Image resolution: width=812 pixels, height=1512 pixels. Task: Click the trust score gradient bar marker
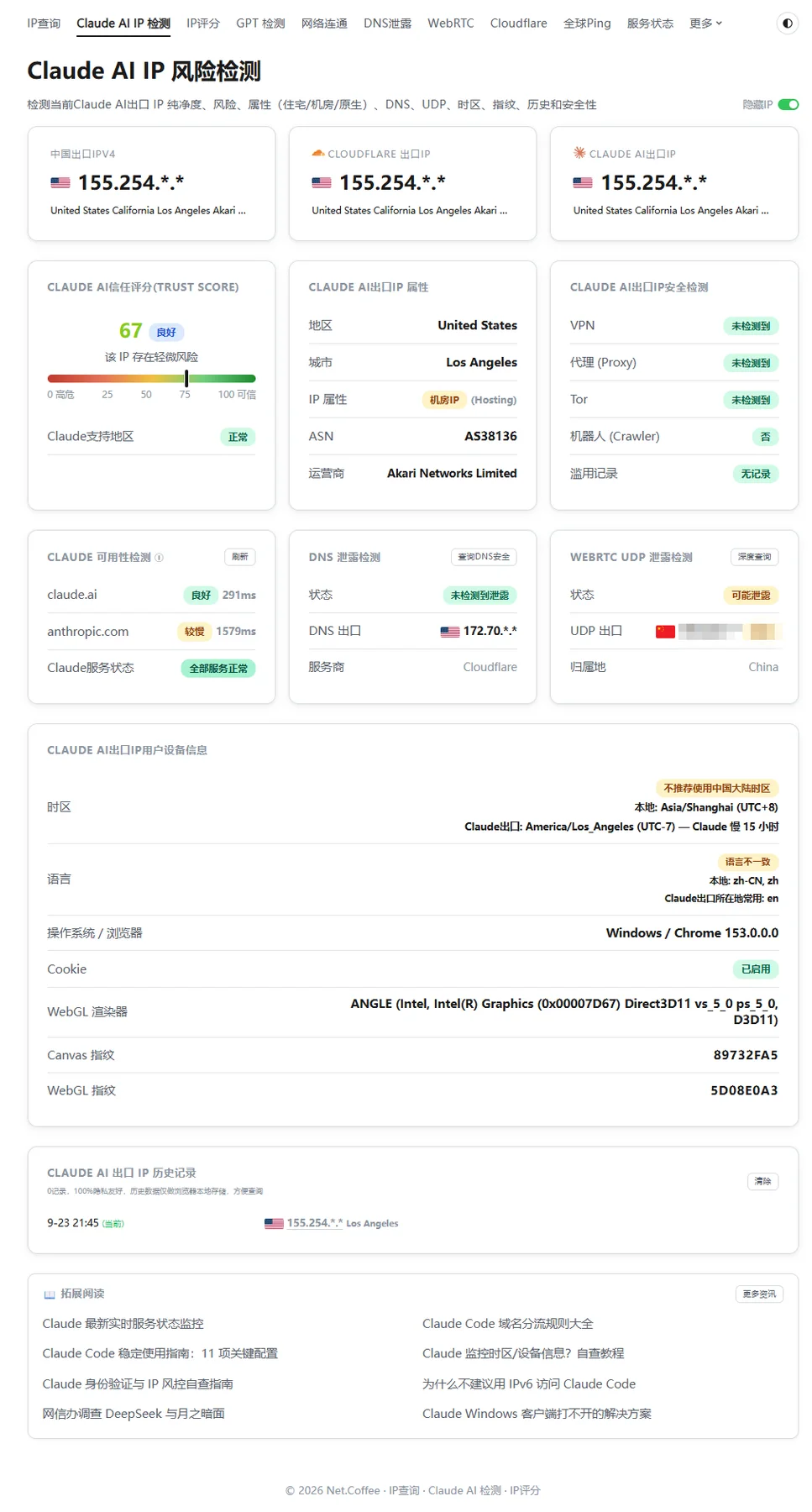186,379
